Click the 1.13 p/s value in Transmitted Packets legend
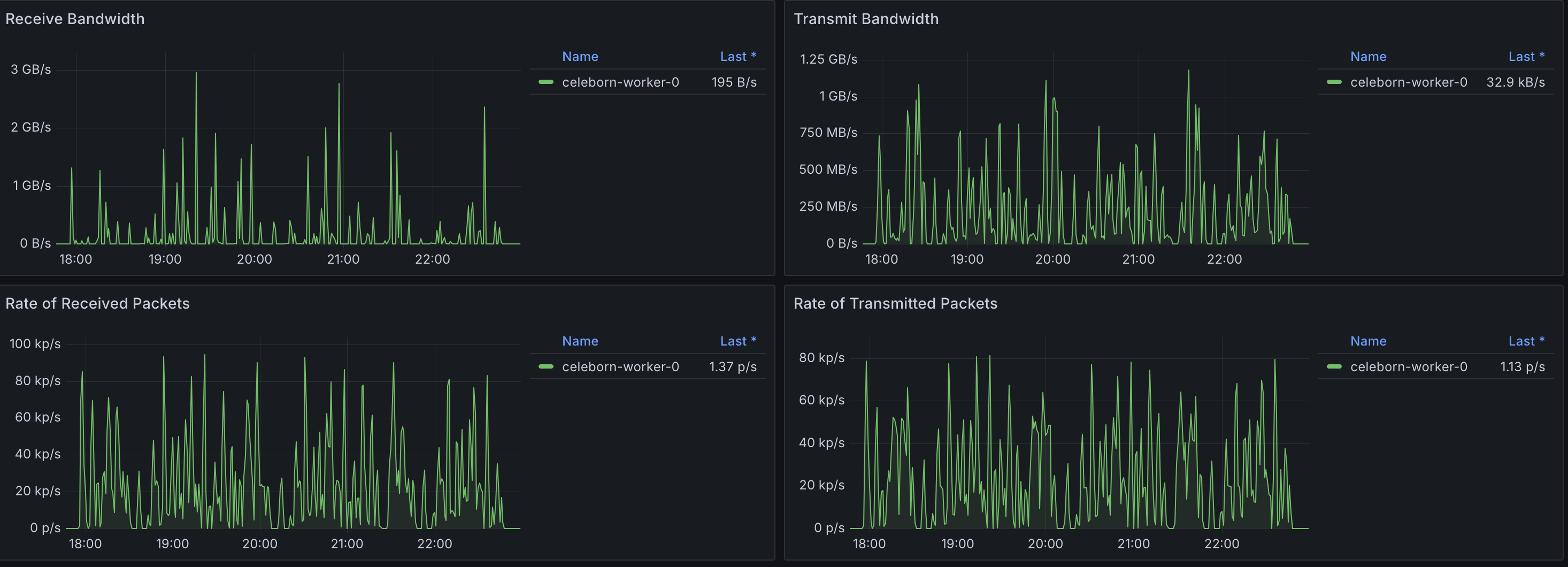 tap(1521, 366)
